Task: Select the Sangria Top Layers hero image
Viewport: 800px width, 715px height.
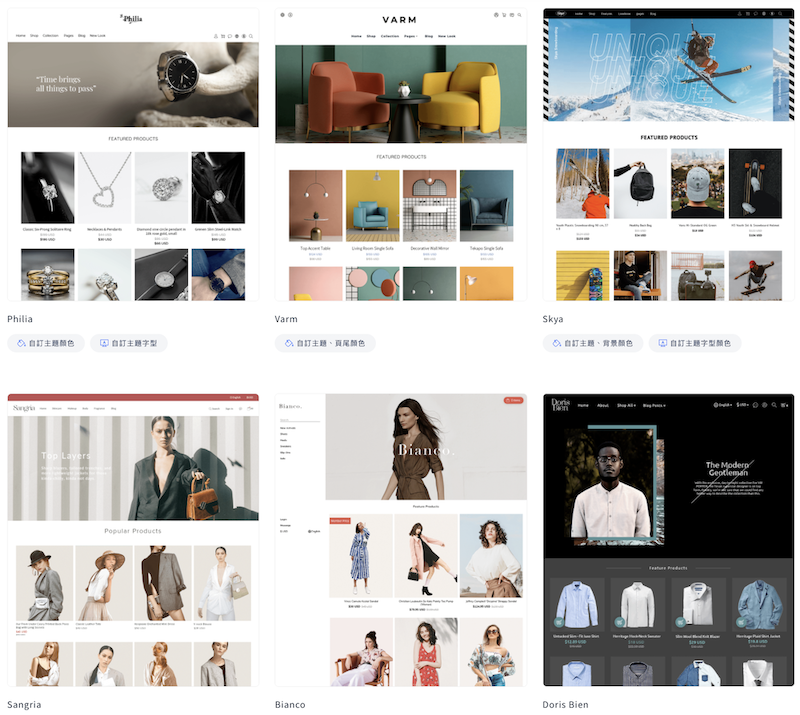Action: coord(133,467)
